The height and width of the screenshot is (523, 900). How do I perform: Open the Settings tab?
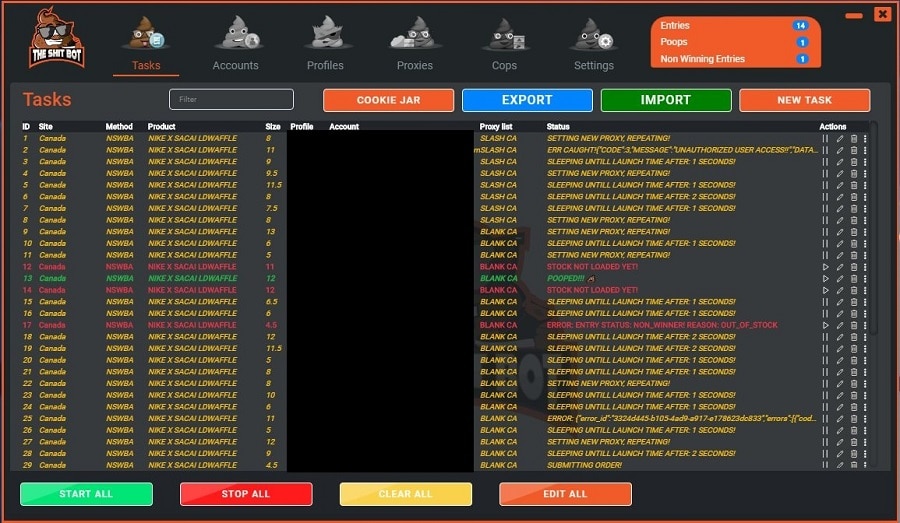pos(593,45)
